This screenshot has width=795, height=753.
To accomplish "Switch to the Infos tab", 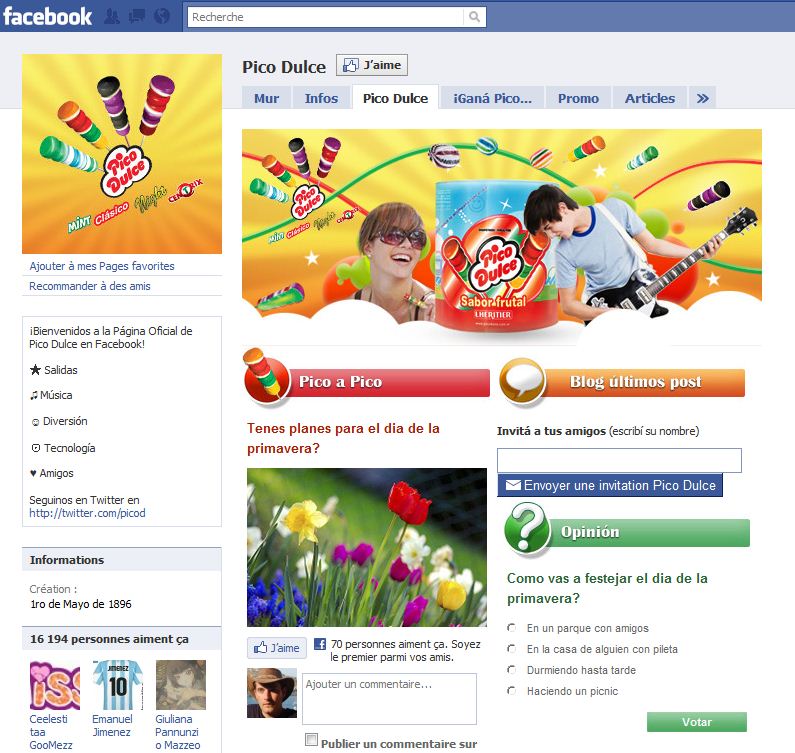I will (x=321, y=98).
